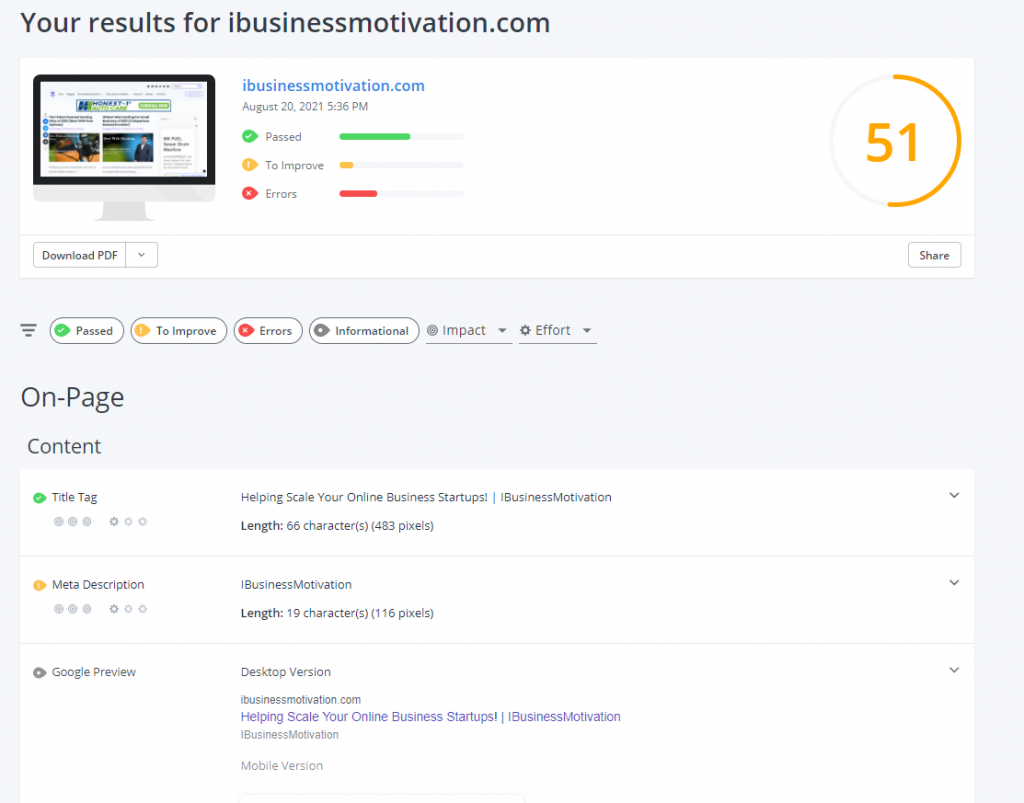1024x803 pixels.
Task: Click the Effort gear icon
Action: coord(525,330)
